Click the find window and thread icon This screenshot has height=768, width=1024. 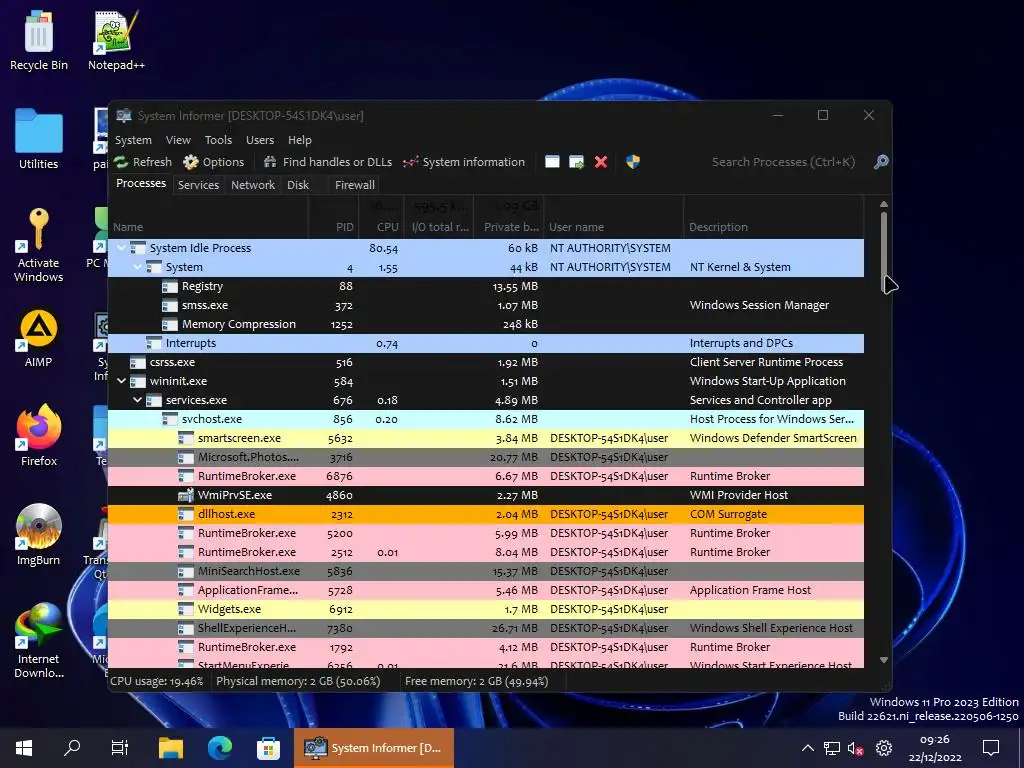577,162
